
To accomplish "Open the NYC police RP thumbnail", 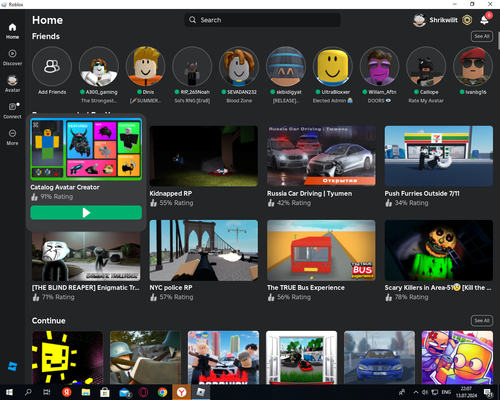I will click(204, 250).
